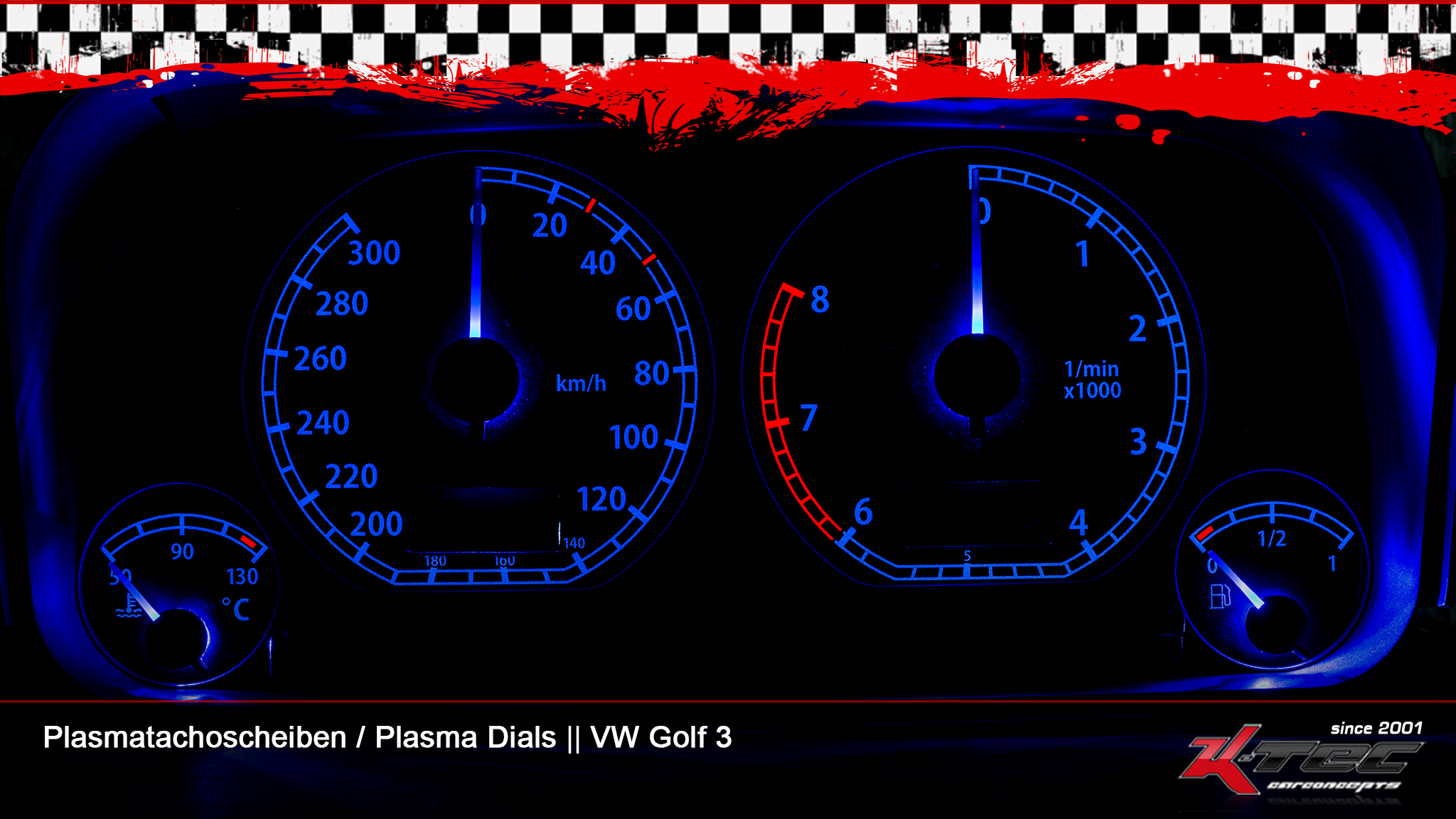
Task: Click the fuel gauge needle
Action: pos(1235,579)
